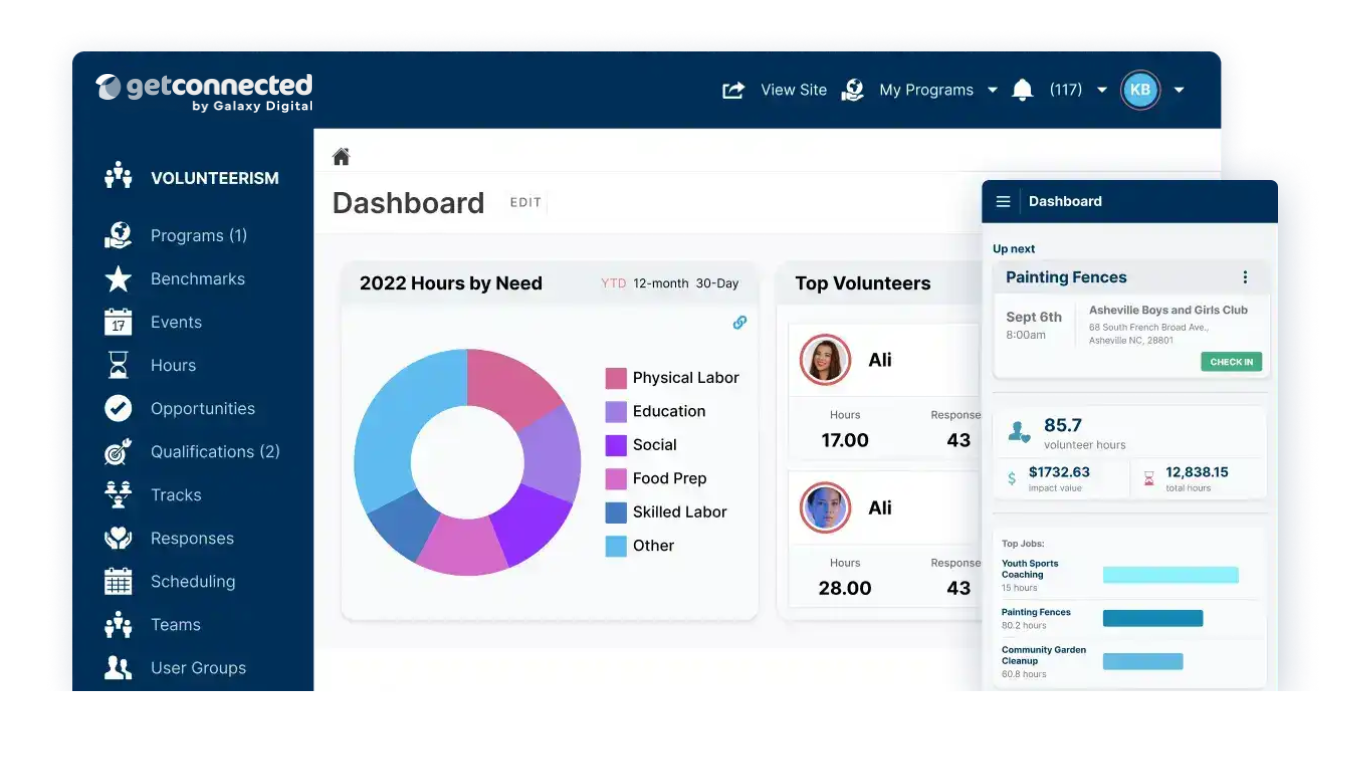Viewport: 1366px width, 768px height.
Task: Open Benchmarks from the sidebar menu
Action: (197, 279)
